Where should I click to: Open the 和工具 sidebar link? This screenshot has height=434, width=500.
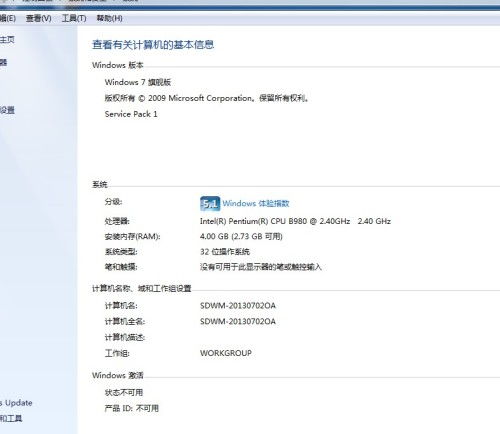point(11,418)
